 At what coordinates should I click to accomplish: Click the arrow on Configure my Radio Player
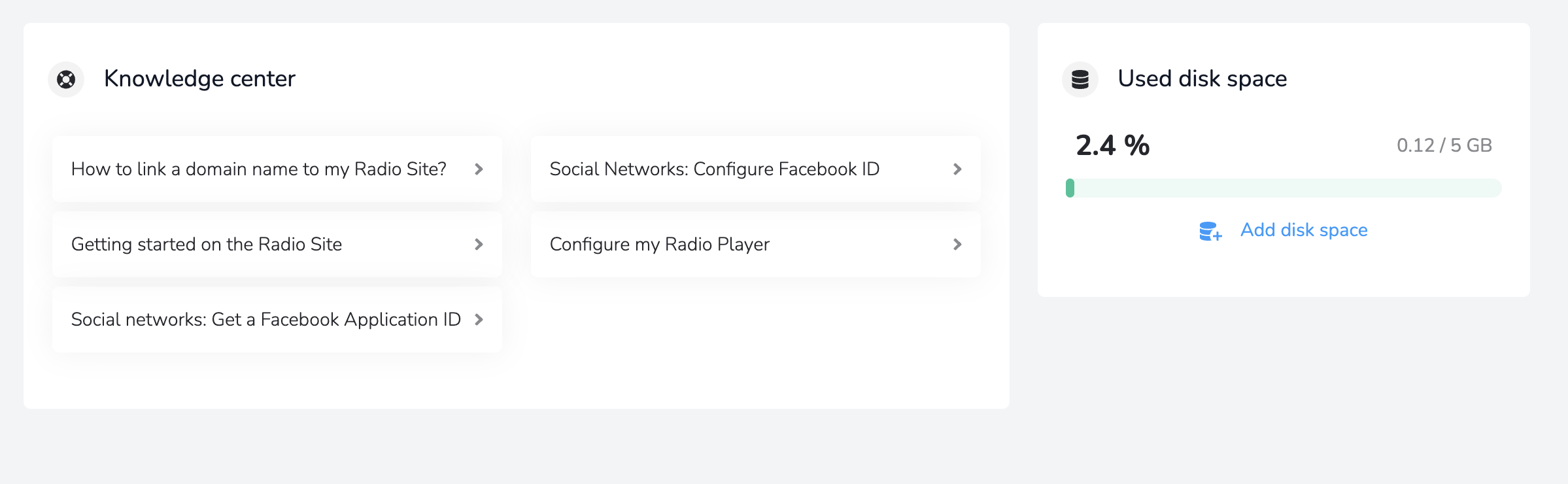pos(957,245)
